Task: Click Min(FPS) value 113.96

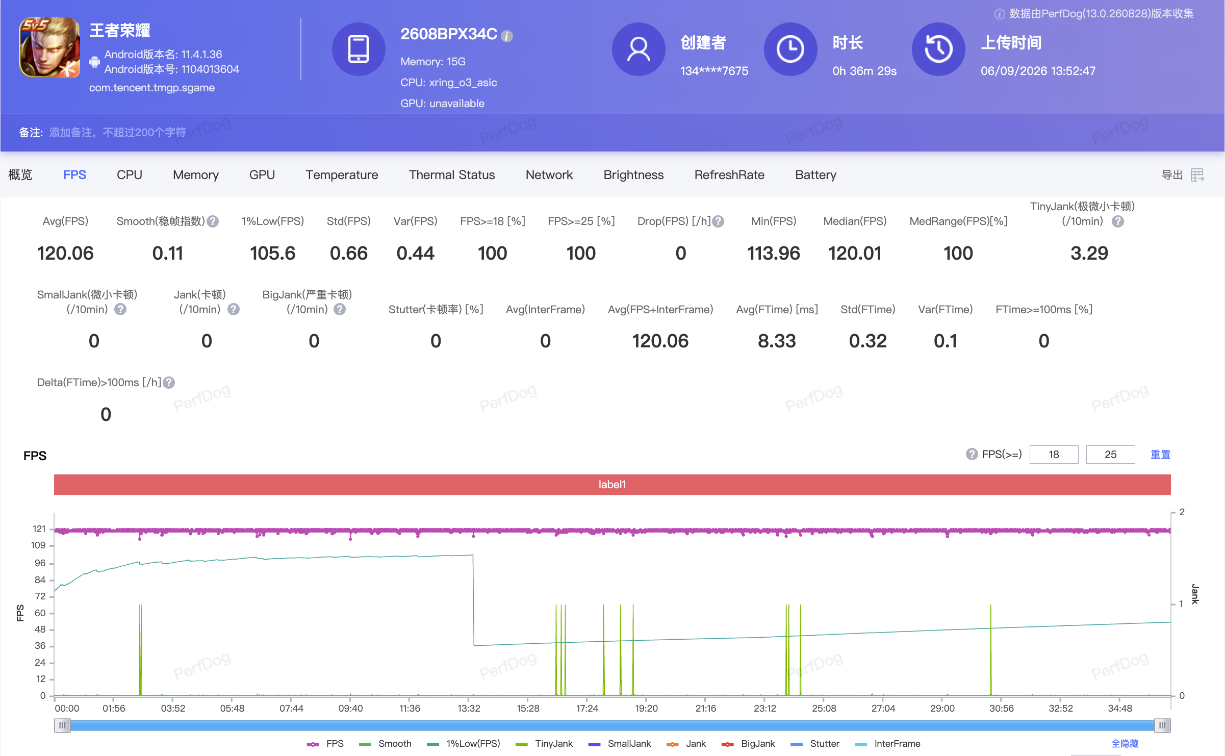Action: pyautogui.click(x=774, y=253)
